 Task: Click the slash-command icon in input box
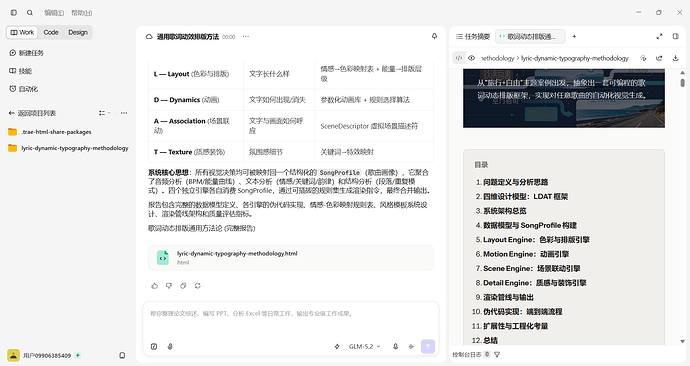[x=154, y=347]
